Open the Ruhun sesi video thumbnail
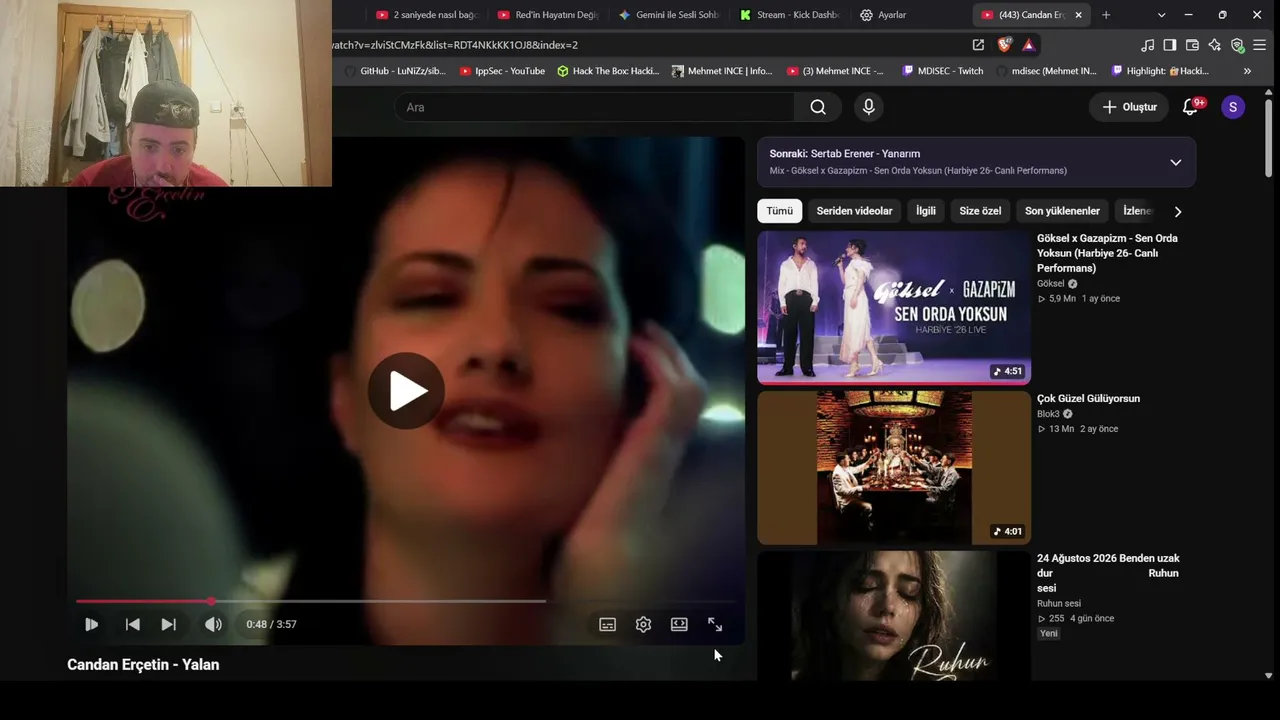The width and height of the screenshot is (1280, 720). coord(894,616)
